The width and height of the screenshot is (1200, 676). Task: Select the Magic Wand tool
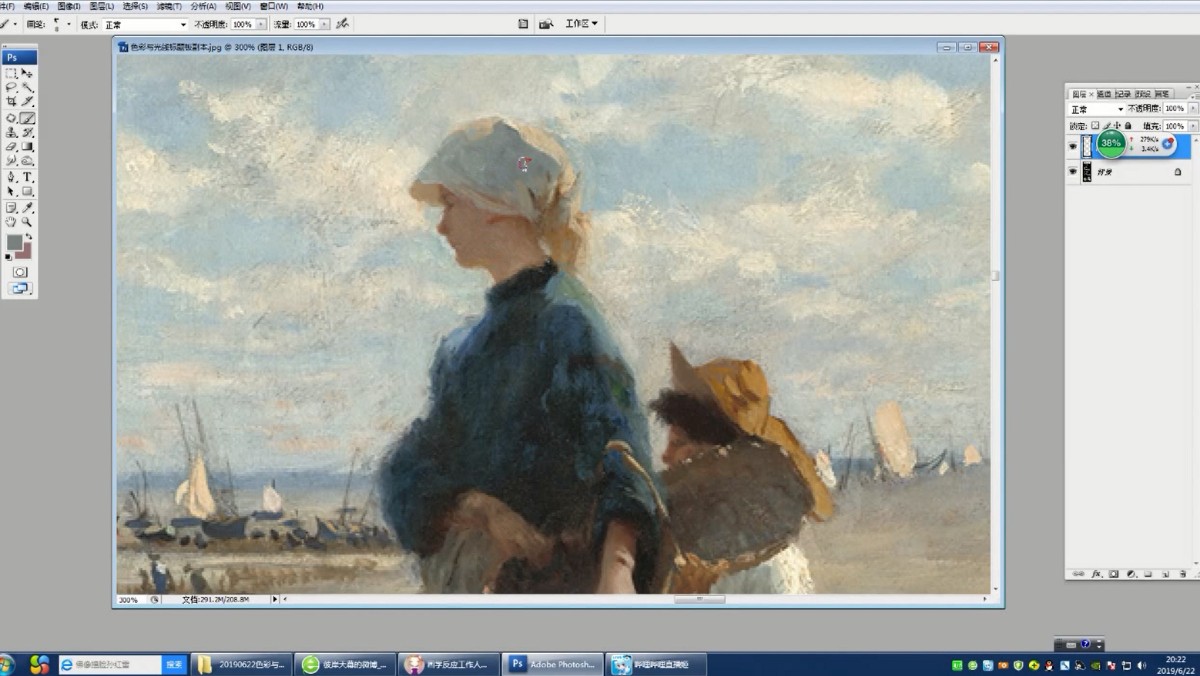click(x=27, y=88)
